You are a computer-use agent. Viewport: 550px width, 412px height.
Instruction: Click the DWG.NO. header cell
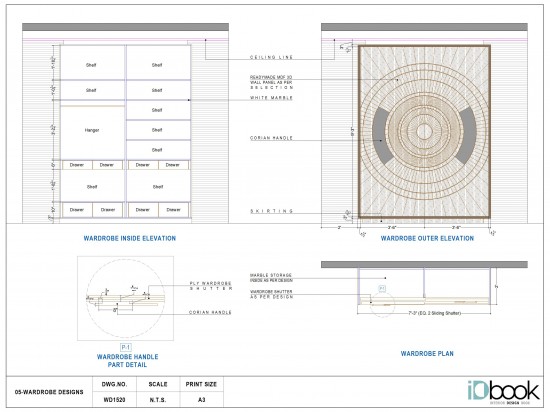(x=114, y=384)
